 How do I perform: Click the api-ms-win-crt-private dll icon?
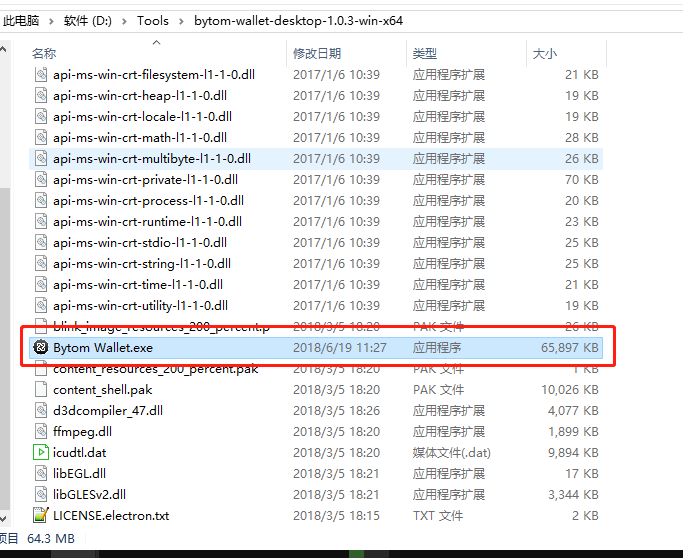point(41,179)
